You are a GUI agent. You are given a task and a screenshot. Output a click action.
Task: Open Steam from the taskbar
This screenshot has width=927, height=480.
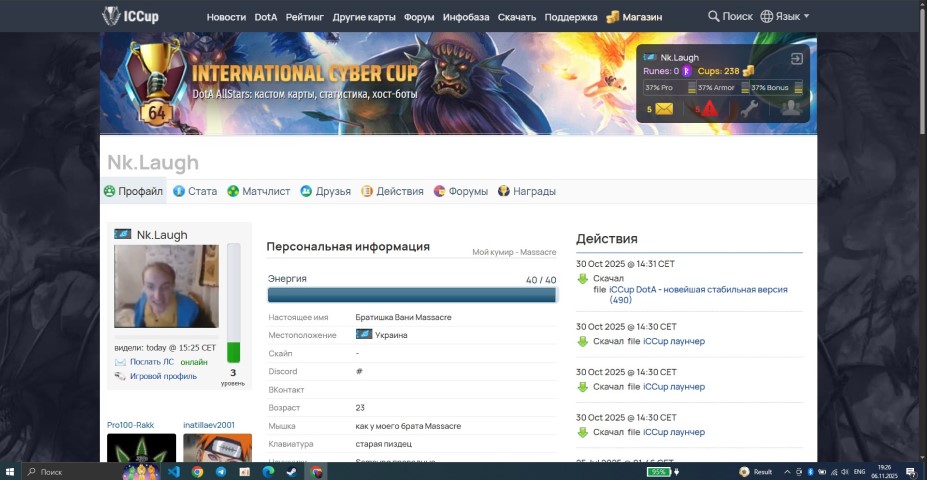click(x=292, y=472)
